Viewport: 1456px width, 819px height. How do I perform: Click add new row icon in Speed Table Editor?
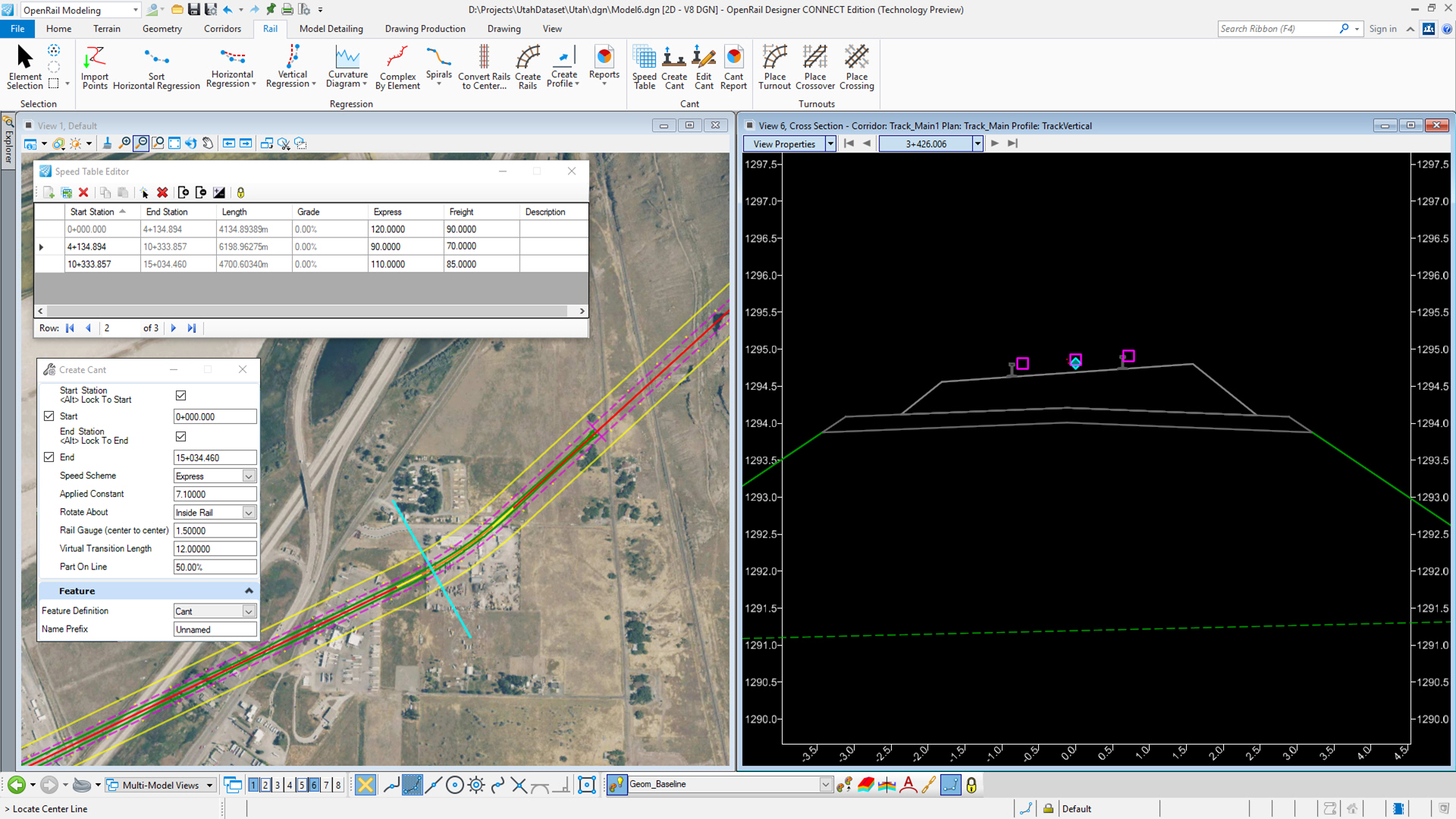49,193
